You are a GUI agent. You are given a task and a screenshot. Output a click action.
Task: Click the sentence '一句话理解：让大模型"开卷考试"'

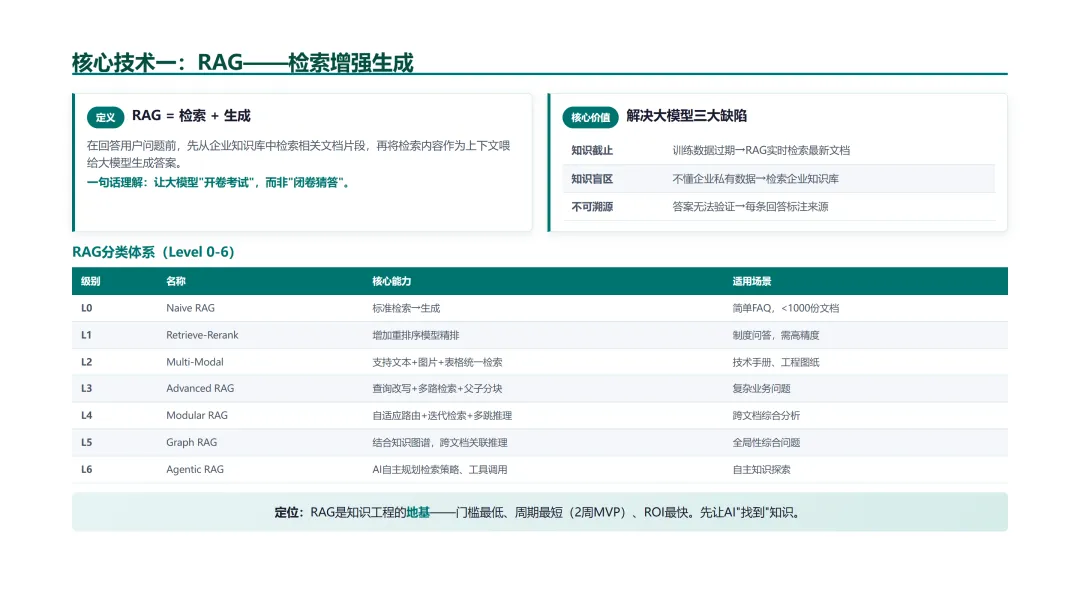pyautogui.click(x=168, y=182)
